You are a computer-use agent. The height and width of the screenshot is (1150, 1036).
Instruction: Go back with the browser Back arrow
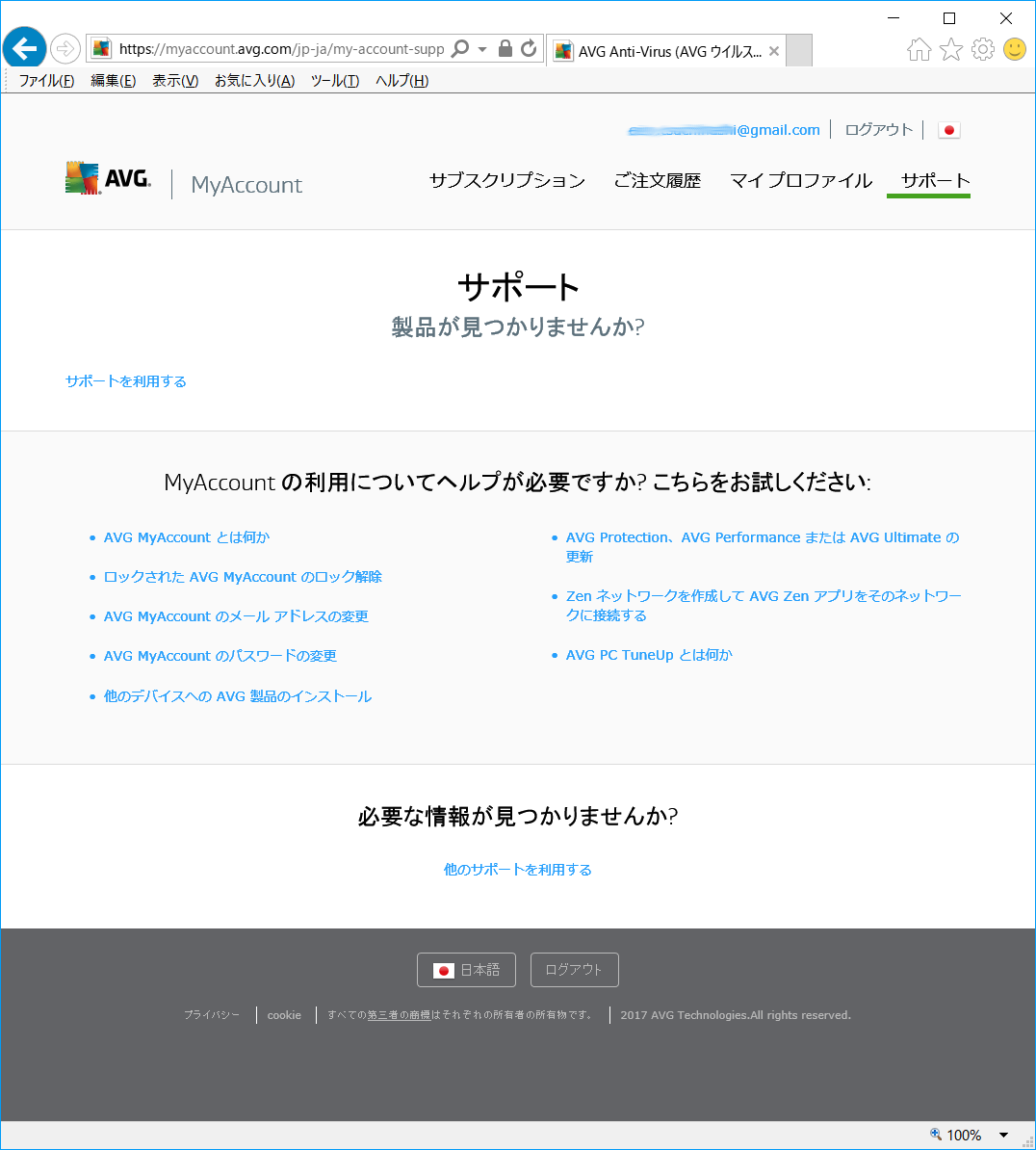[x=24, y=49]
